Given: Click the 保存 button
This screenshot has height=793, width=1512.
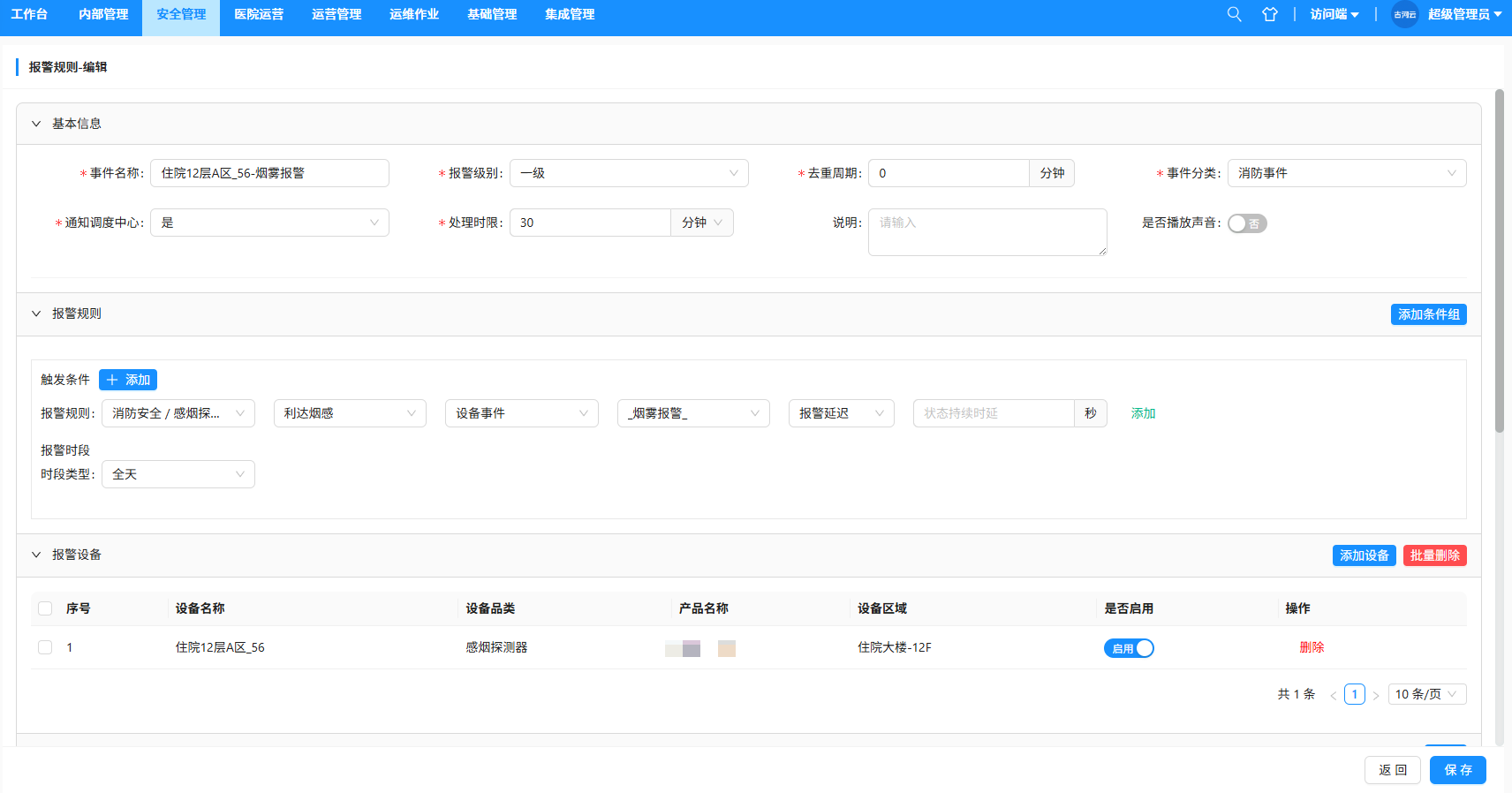Looking at the screenshot, I should click(1458, 770).
